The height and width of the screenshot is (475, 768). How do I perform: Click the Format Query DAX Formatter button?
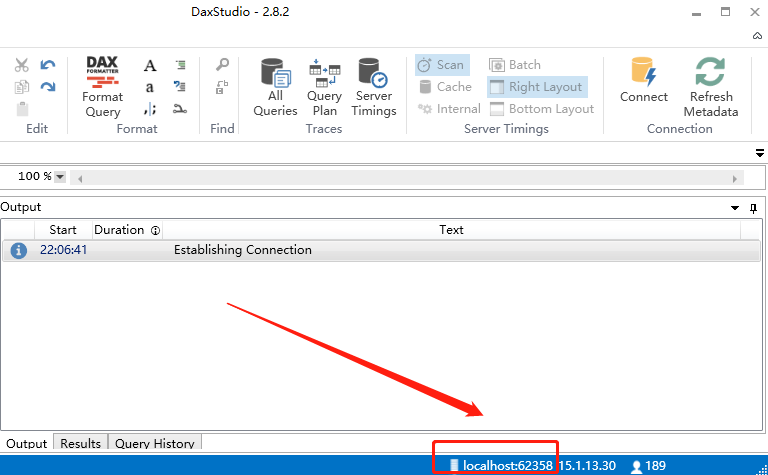coord(102,87)
